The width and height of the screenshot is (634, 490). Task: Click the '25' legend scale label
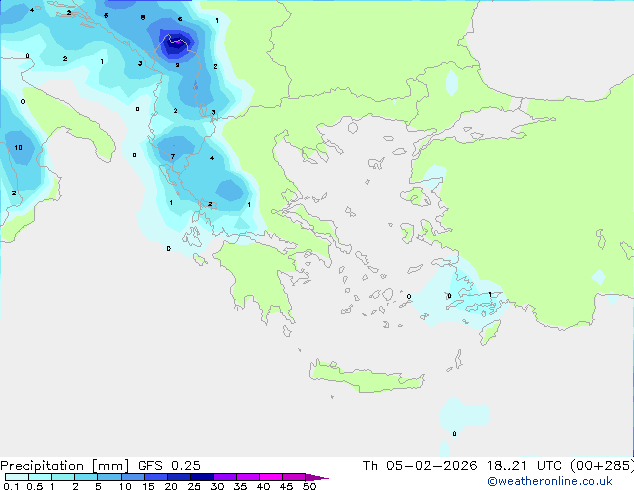click(x=194, y=486)
